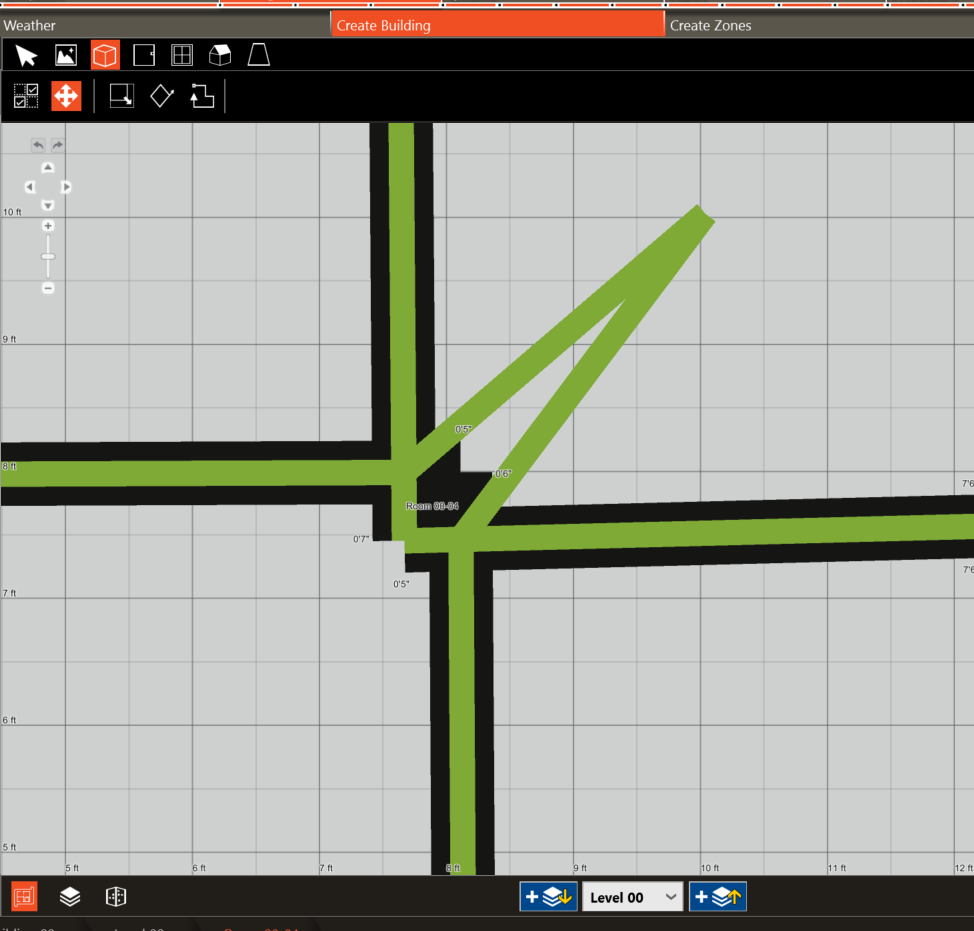The width and height of the screenshot is (974, 931).
Task: Open the Level 00 dropdown
Action: tap(632, 897)
